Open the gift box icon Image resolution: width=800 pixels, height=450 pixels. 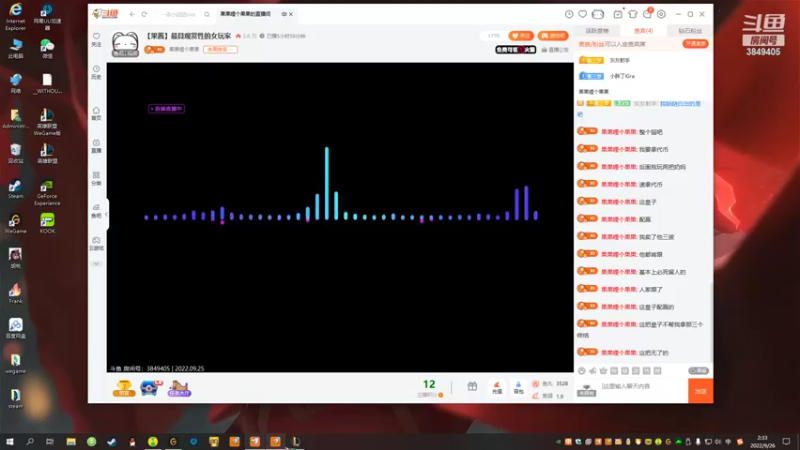(472, 386)
